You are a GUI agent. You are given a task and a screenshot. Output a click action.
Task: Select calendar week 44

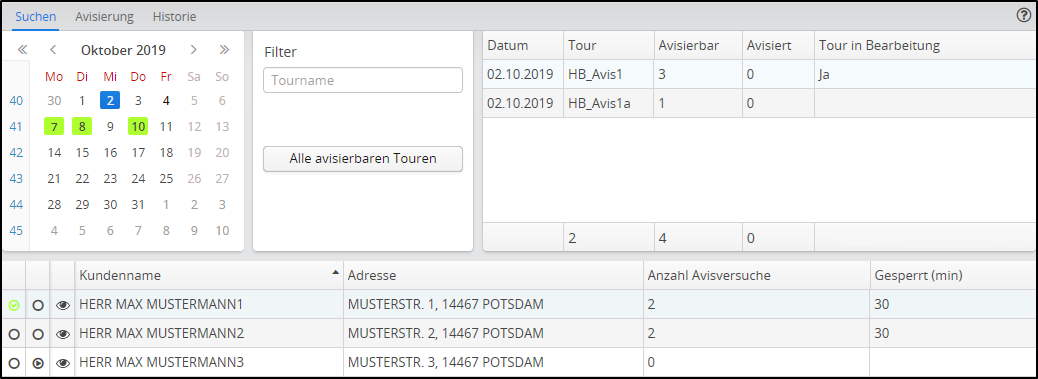[x=17, y=205]
